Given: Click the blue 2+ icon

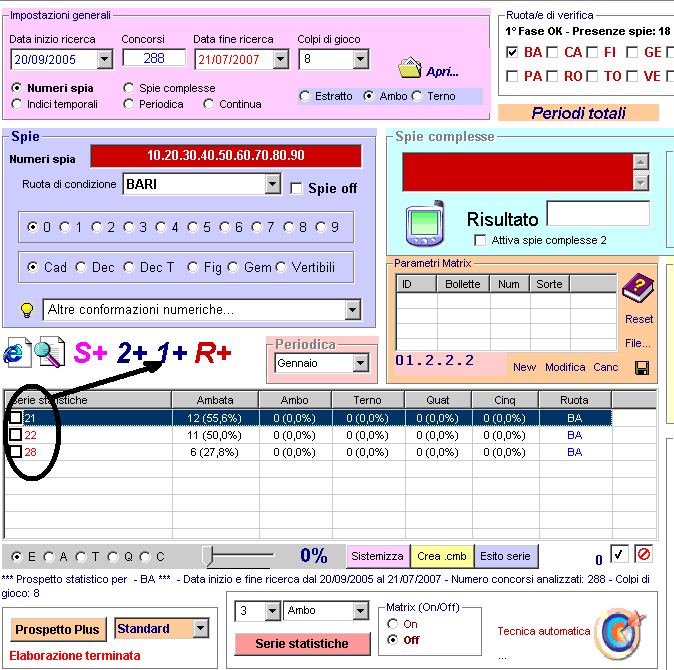Looking at the screenshot, I should (x=132, y=353).
